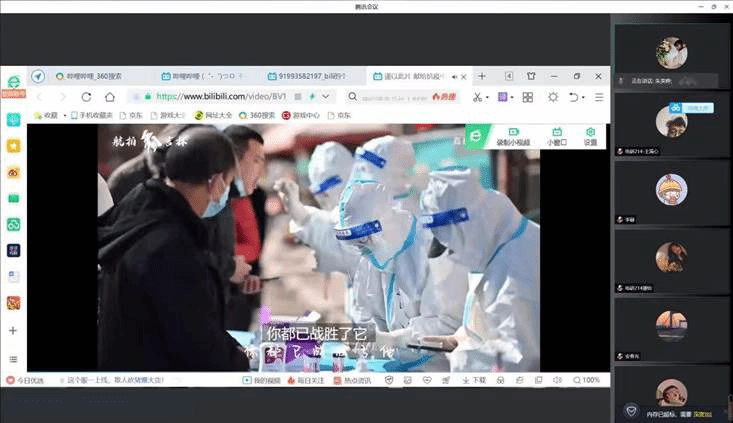The image size is (733, 423).
Task: Click the browser refresh button
Action: 86,97
